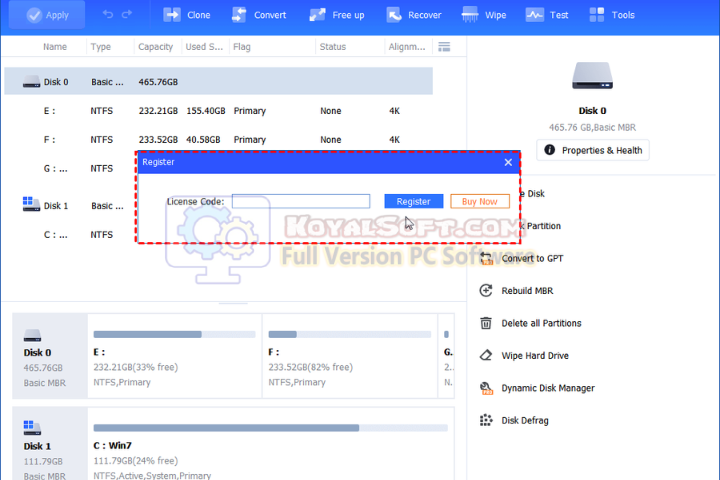The image size is (720, 480).
Task: Click the Alignment column header
Action: 407,47
